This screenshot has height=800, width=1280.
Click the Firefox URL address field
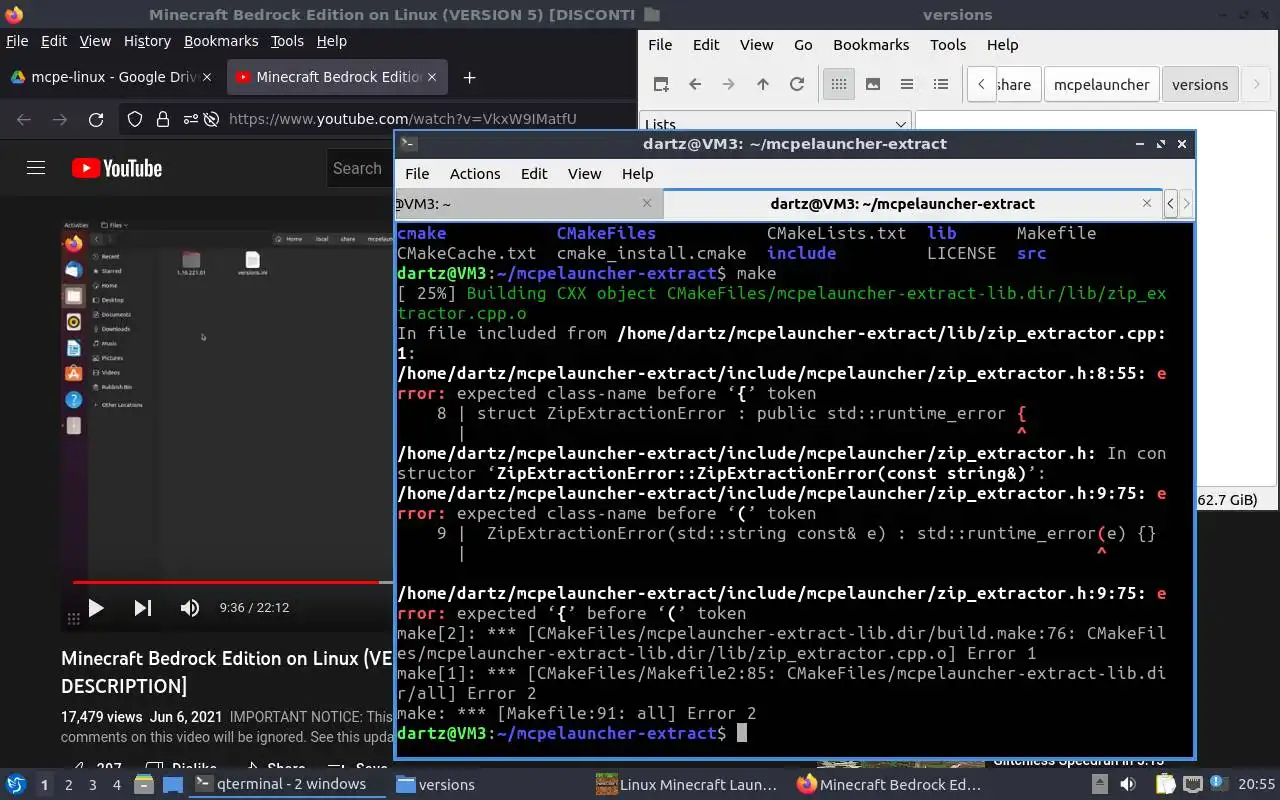(x=403, y=119)
